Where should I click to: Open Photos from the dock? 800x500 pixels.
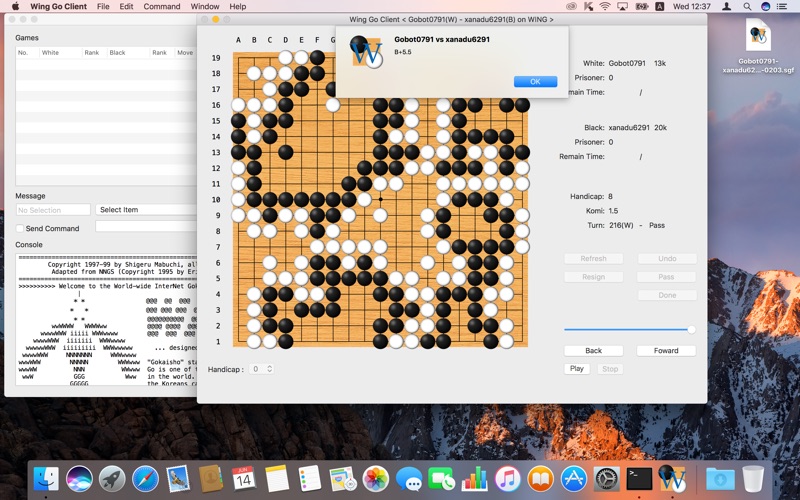376,479
